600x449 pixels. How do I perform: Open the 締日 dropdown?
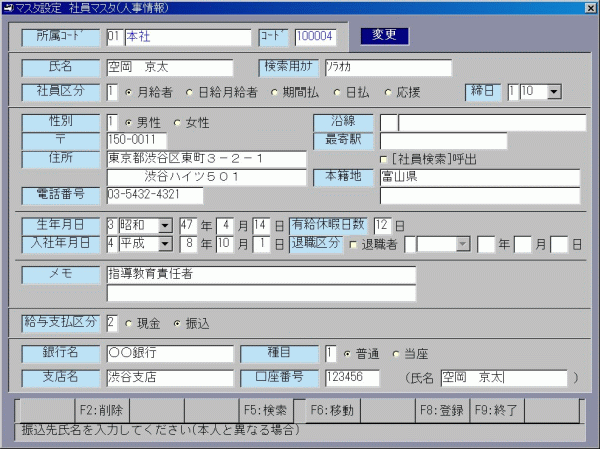pos(554,92)
